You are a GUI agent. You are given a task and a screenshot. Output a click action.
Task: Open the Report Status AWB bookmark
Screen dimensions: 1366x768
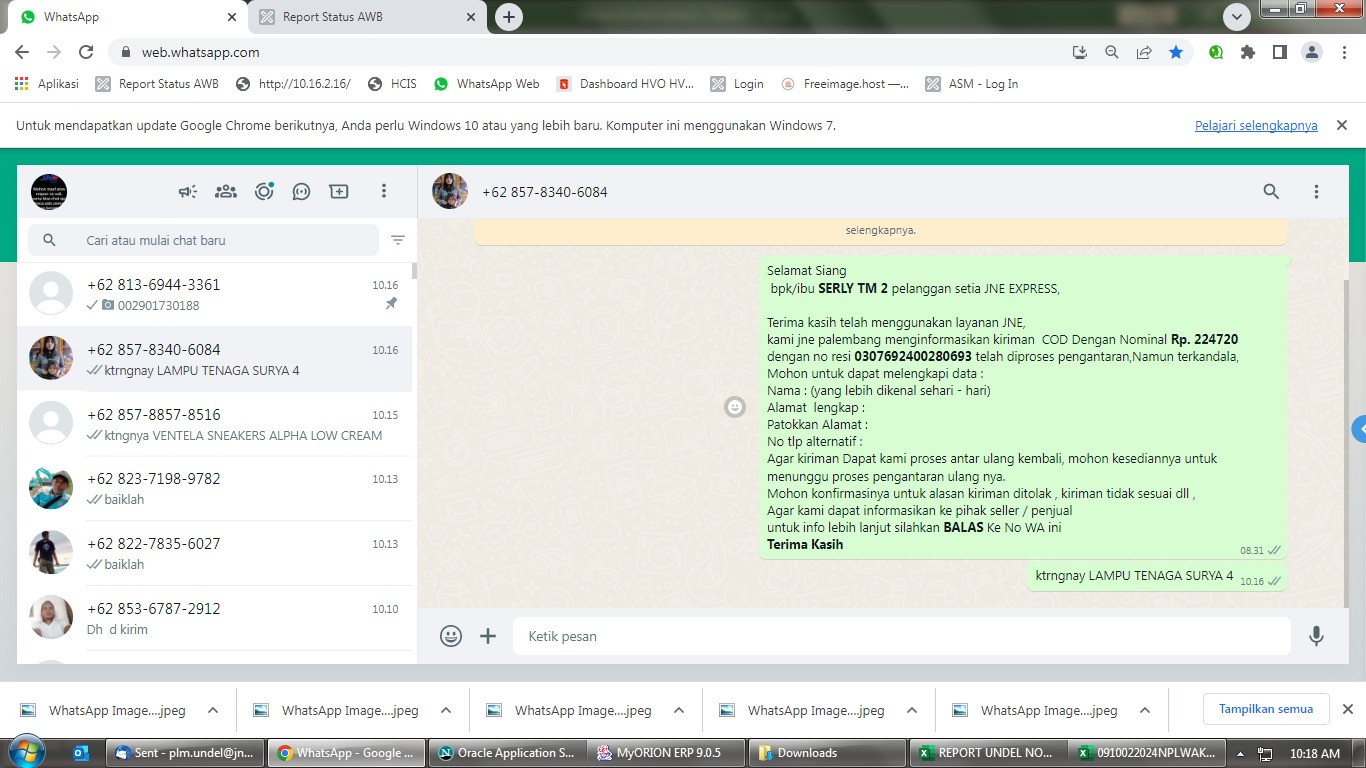click(x=157, y=84)
